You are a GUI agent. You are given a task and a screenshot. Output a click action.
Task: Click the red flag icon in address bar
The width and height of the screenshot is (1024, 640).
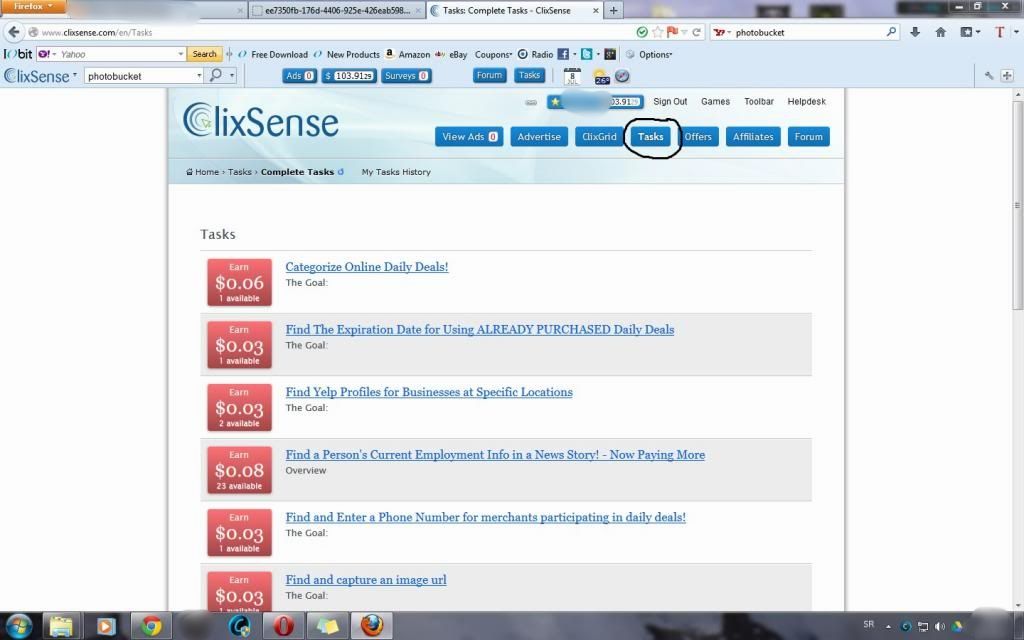coord(672,31)
